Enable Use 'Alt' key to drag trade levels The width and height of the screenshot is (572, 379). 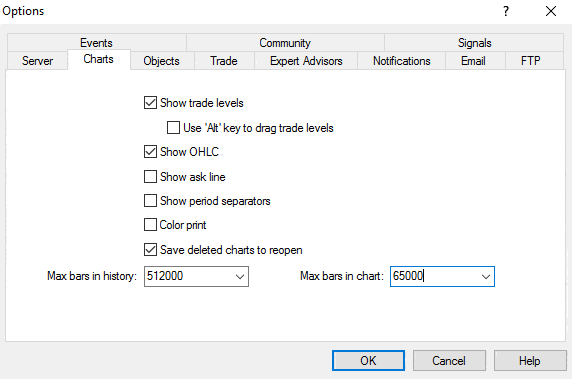[173, 128]
